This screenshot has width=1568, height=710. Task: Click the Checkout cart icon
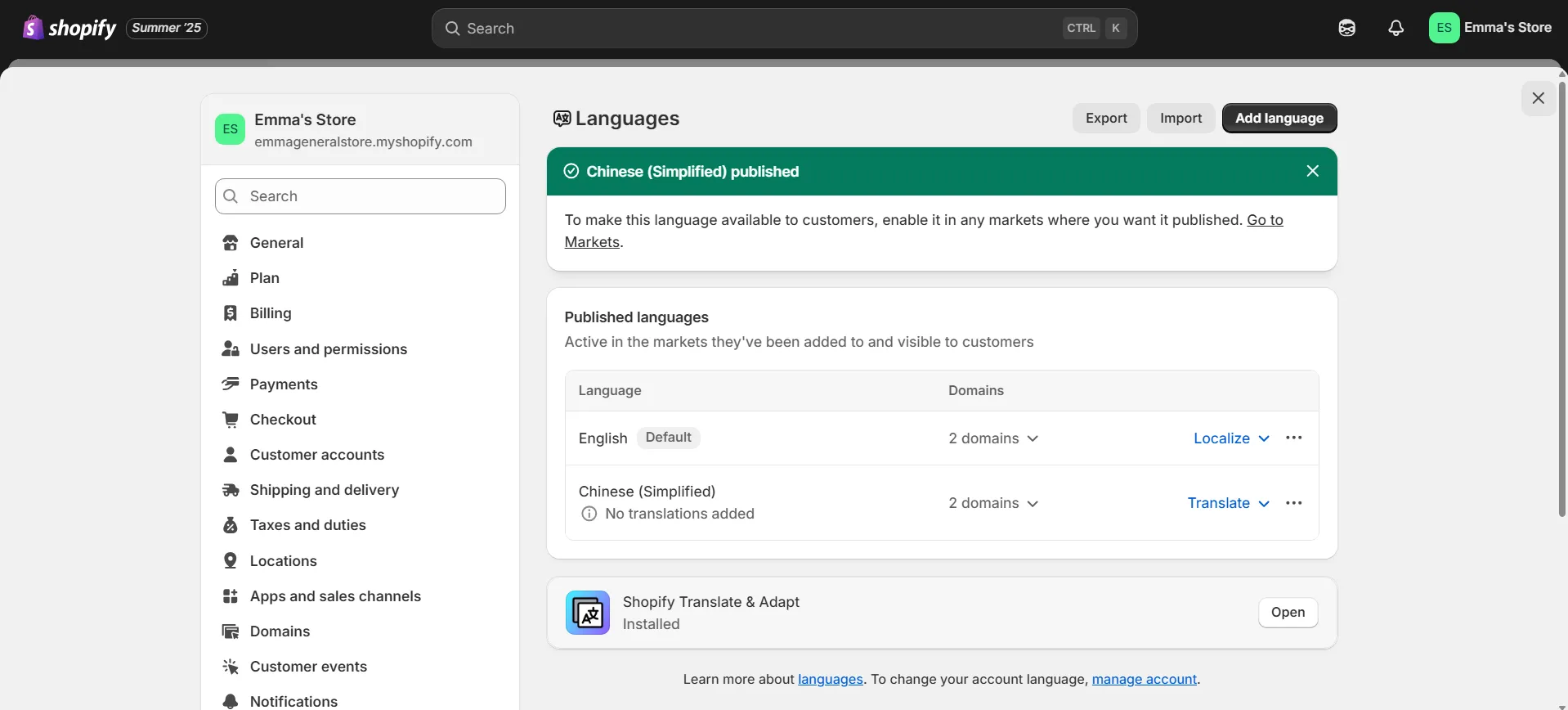tap(231, 420)
